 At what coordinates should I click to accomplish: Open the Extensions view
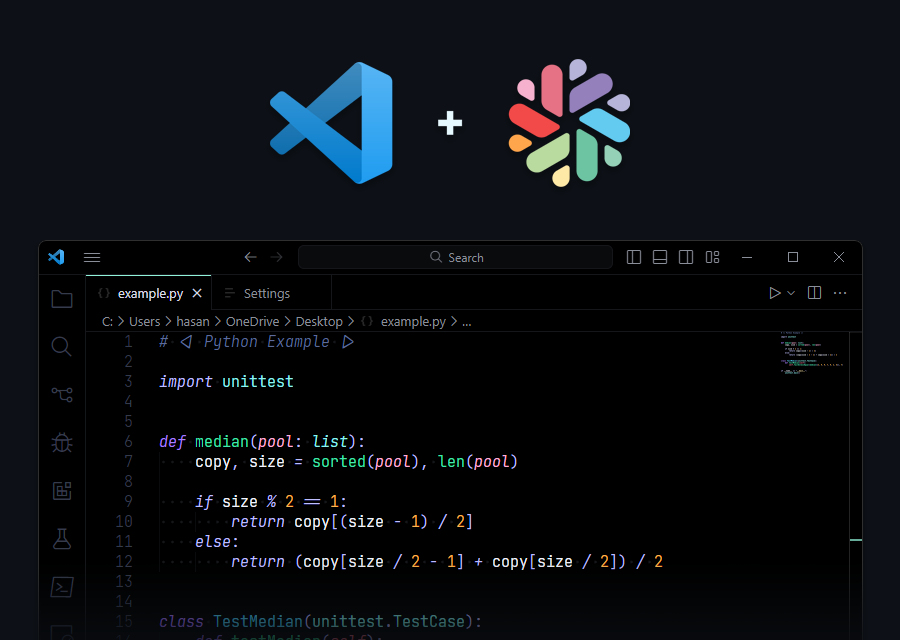click(62, 490)
